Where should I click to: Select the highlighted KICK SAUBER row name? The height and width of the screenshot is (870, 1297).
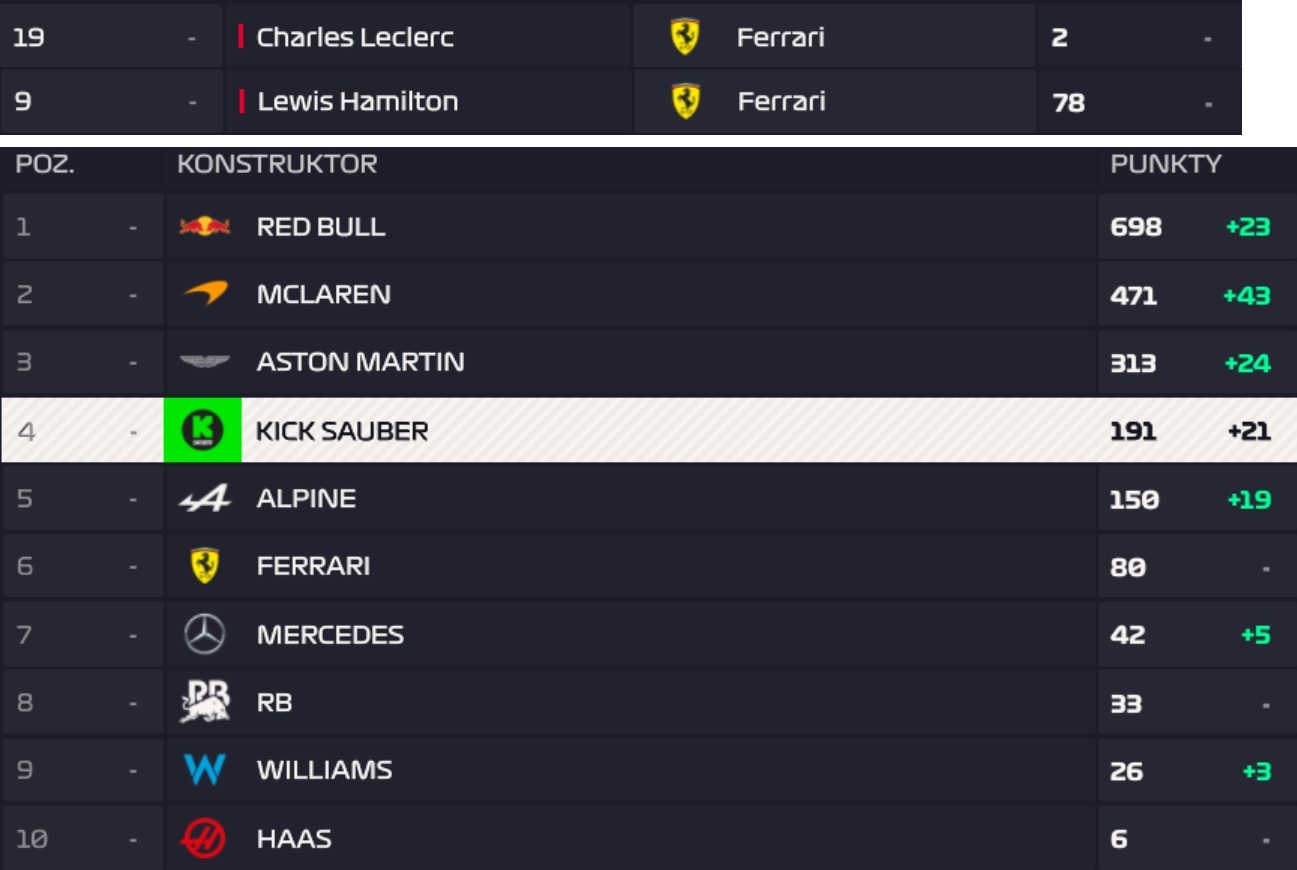[x=342, y=431]
